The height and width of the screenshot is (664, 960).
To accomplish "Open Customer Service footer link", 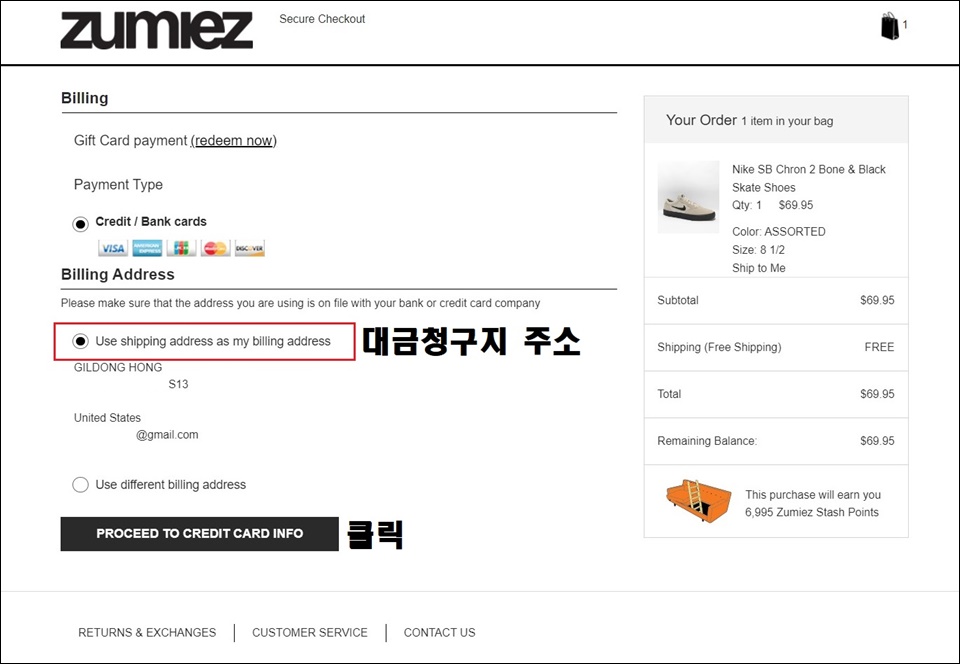I will [x=310, y=632].
